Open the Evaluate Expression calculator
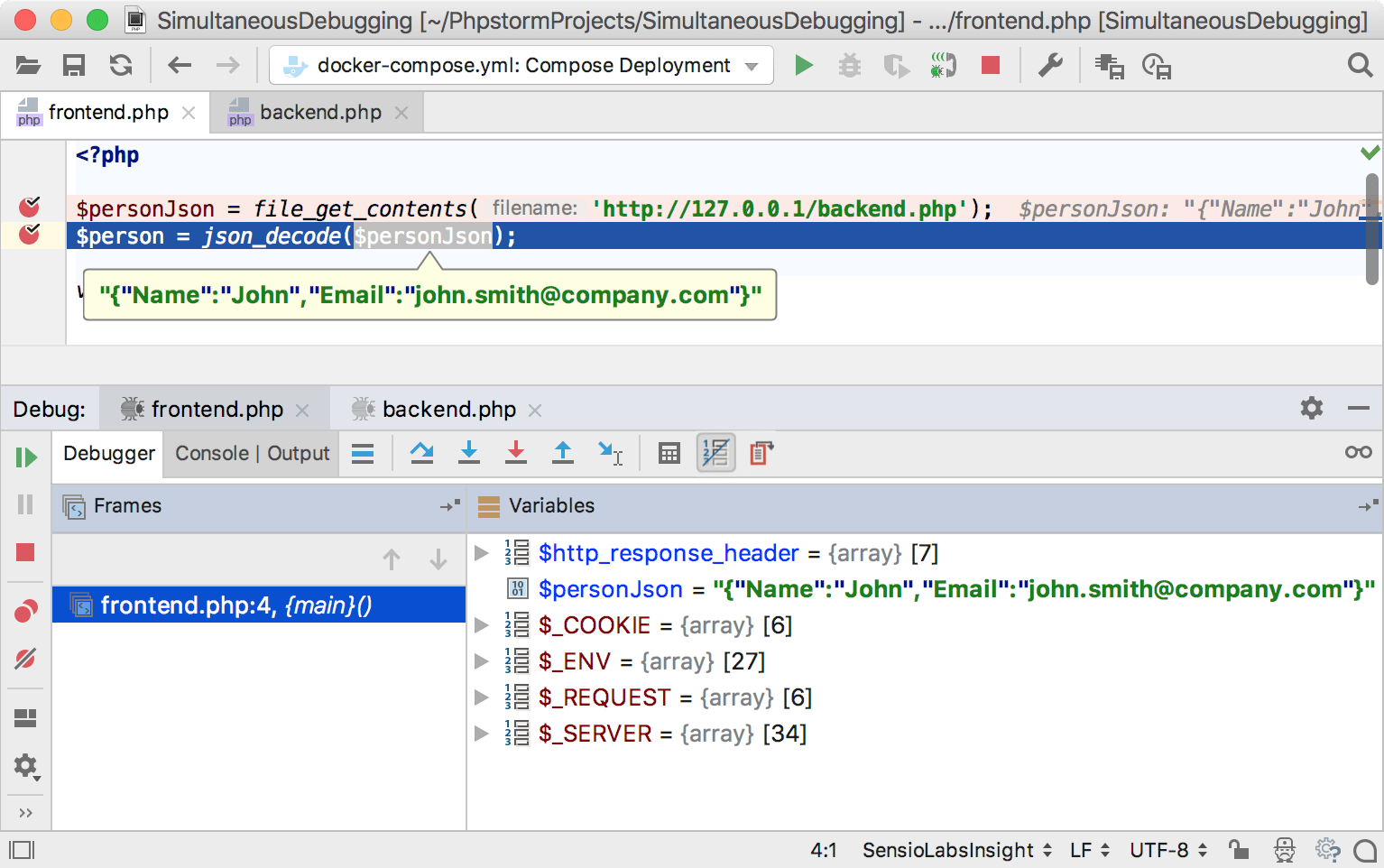 [669, 453]
